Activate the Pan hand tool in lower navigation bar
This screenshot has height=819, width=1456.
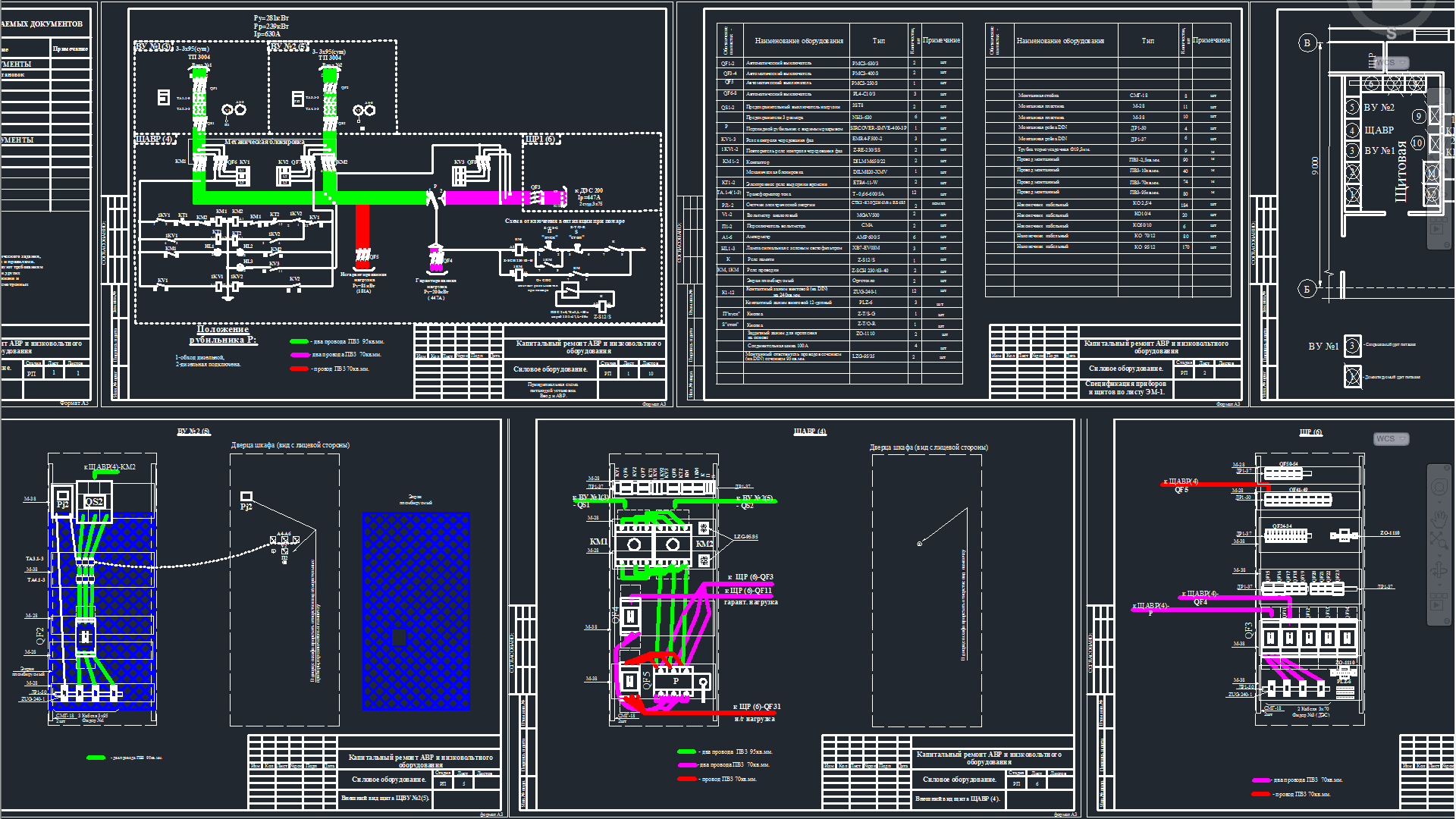(x=1439, y=519)
